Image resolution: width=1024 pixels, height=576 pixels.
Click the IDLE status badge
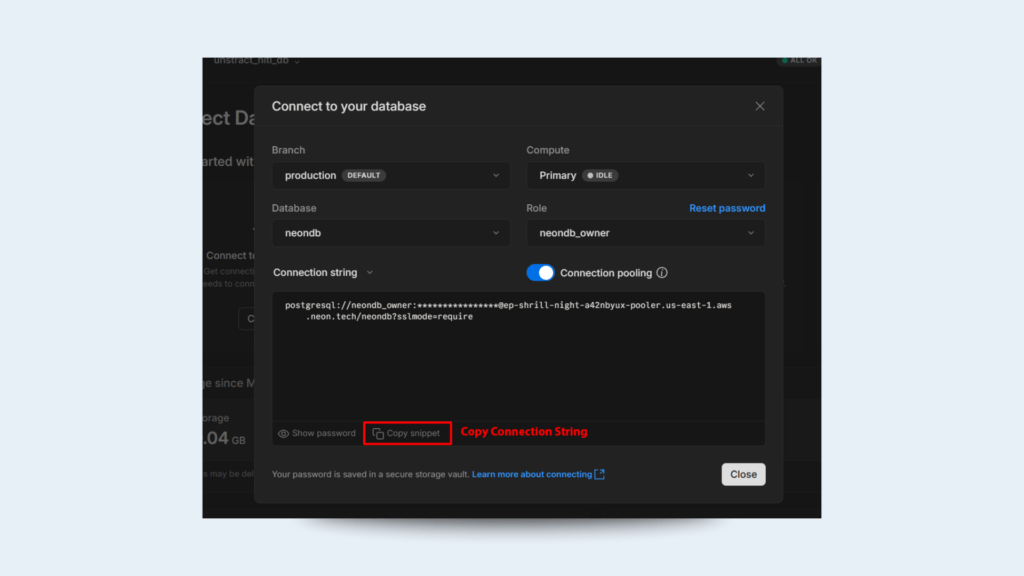tap(600, 175)
